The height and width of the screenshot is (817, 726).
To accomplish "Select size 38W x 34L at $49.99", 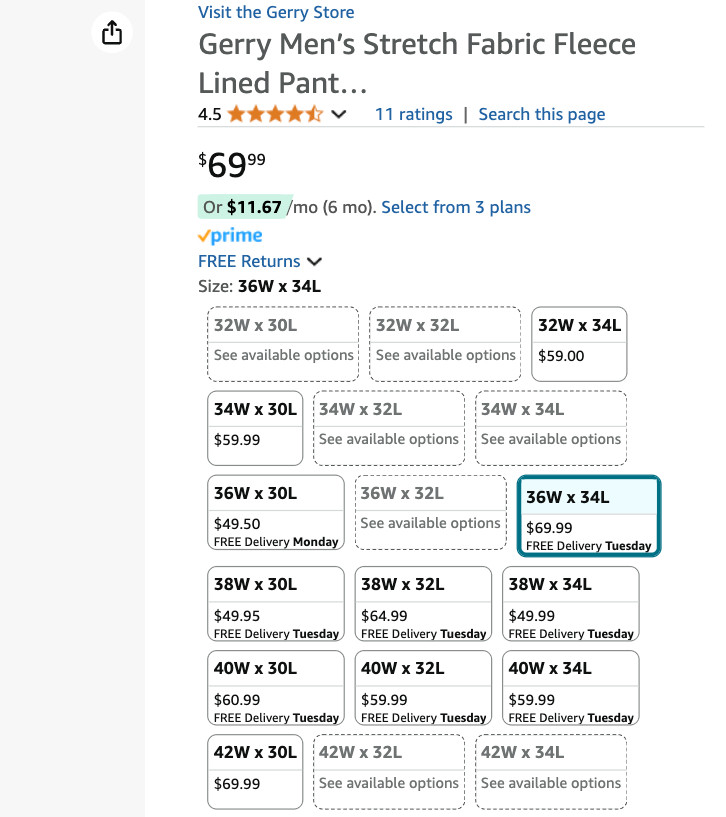I will 570,603.
